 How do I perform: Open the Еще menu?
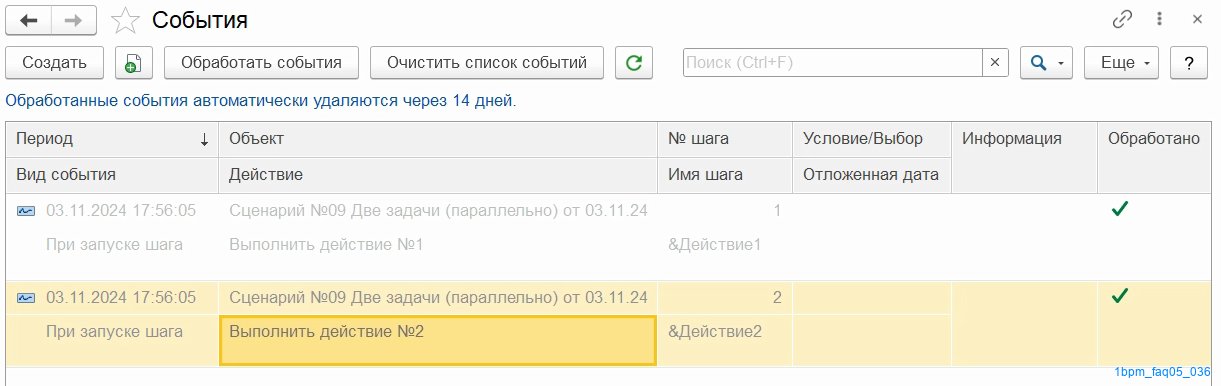tap(1122, 63)
